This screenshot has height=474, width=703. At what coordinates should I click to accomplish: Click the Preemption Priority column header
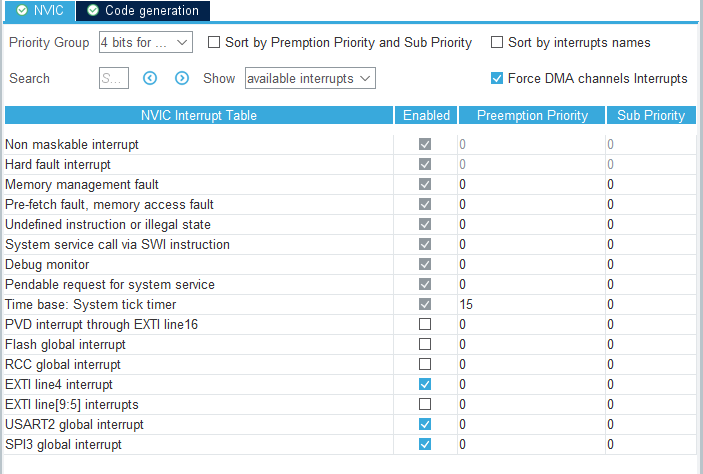pos(531,115)
